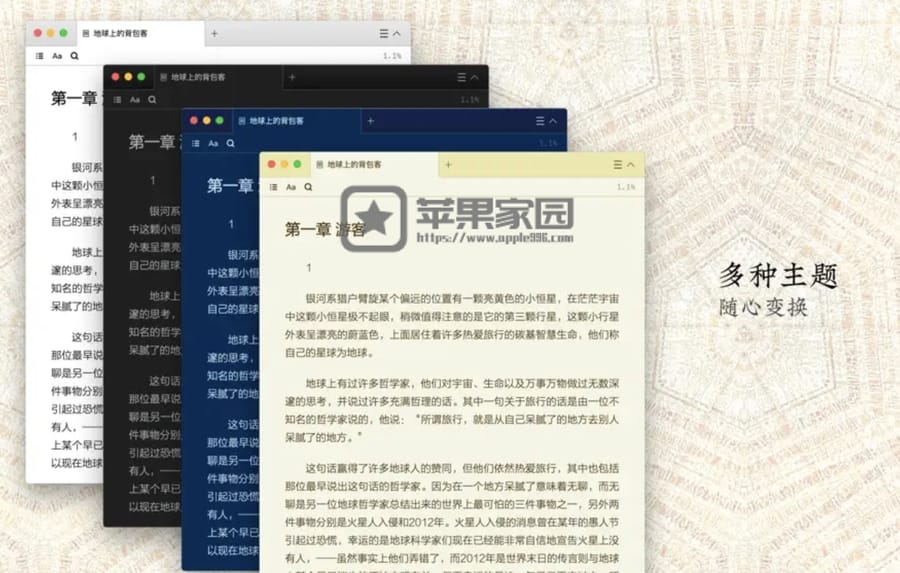The width and height of the screenshot is (900, 573).
Task: Open the hamburger menu in black-theme window
Action: coord(461,78)
